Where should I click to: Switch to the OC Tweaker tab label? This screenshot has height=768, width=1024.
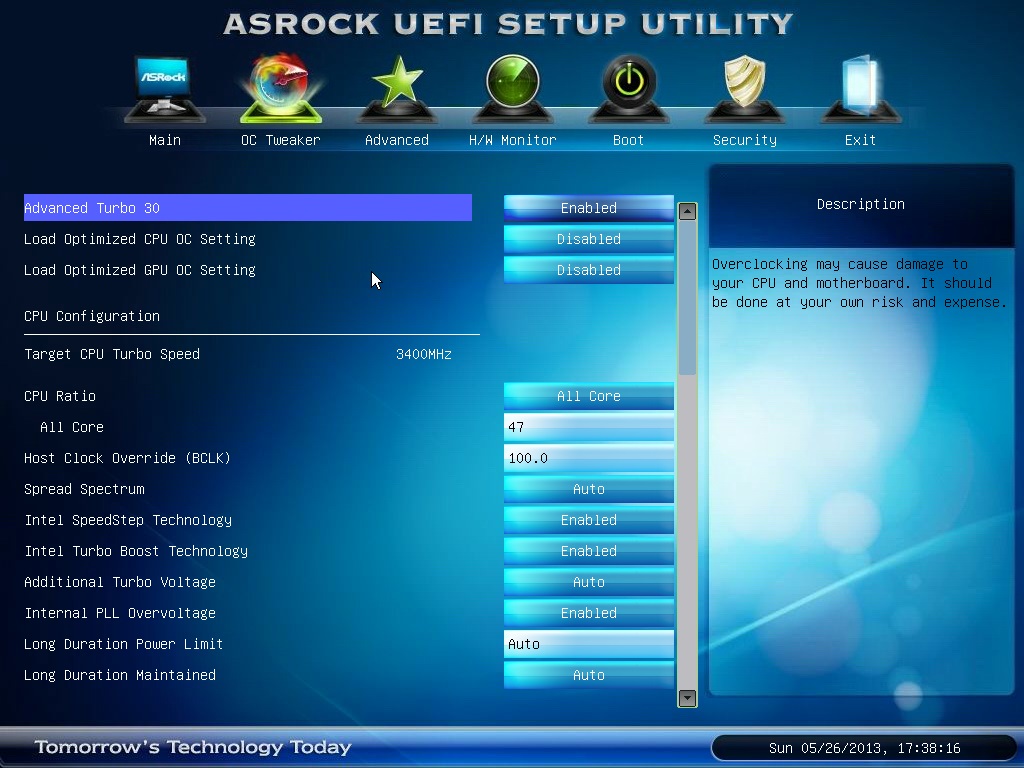[x=281, y=140]
